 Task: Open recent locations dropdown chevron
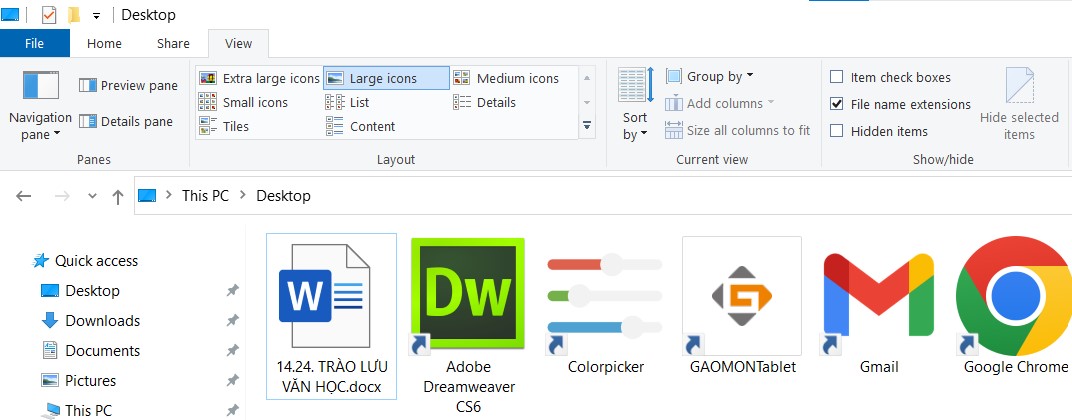tap(93, 196)
